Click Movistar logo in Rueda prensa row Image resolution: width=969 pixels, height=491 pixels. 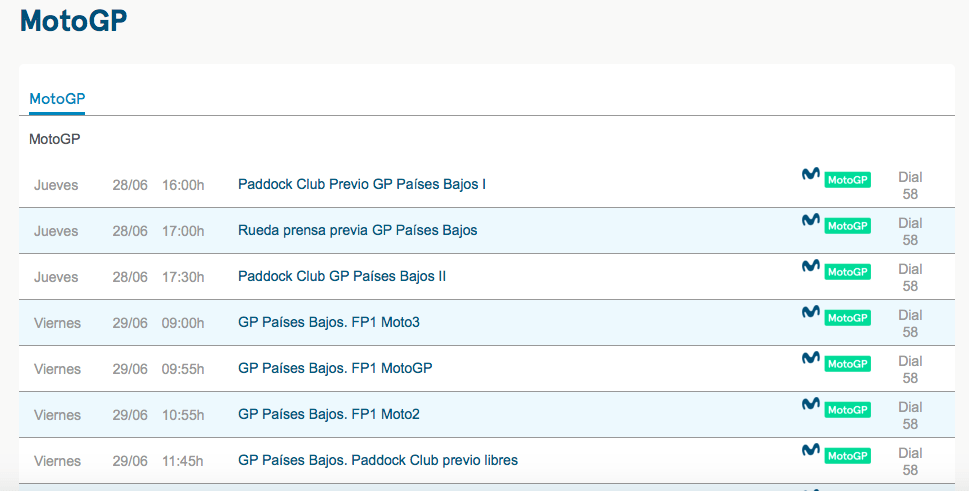pos(811,220)
